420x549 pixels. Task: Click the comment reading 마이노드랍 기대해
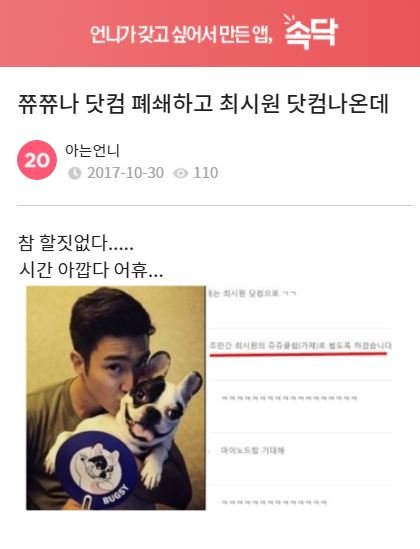tap(252, 450)
